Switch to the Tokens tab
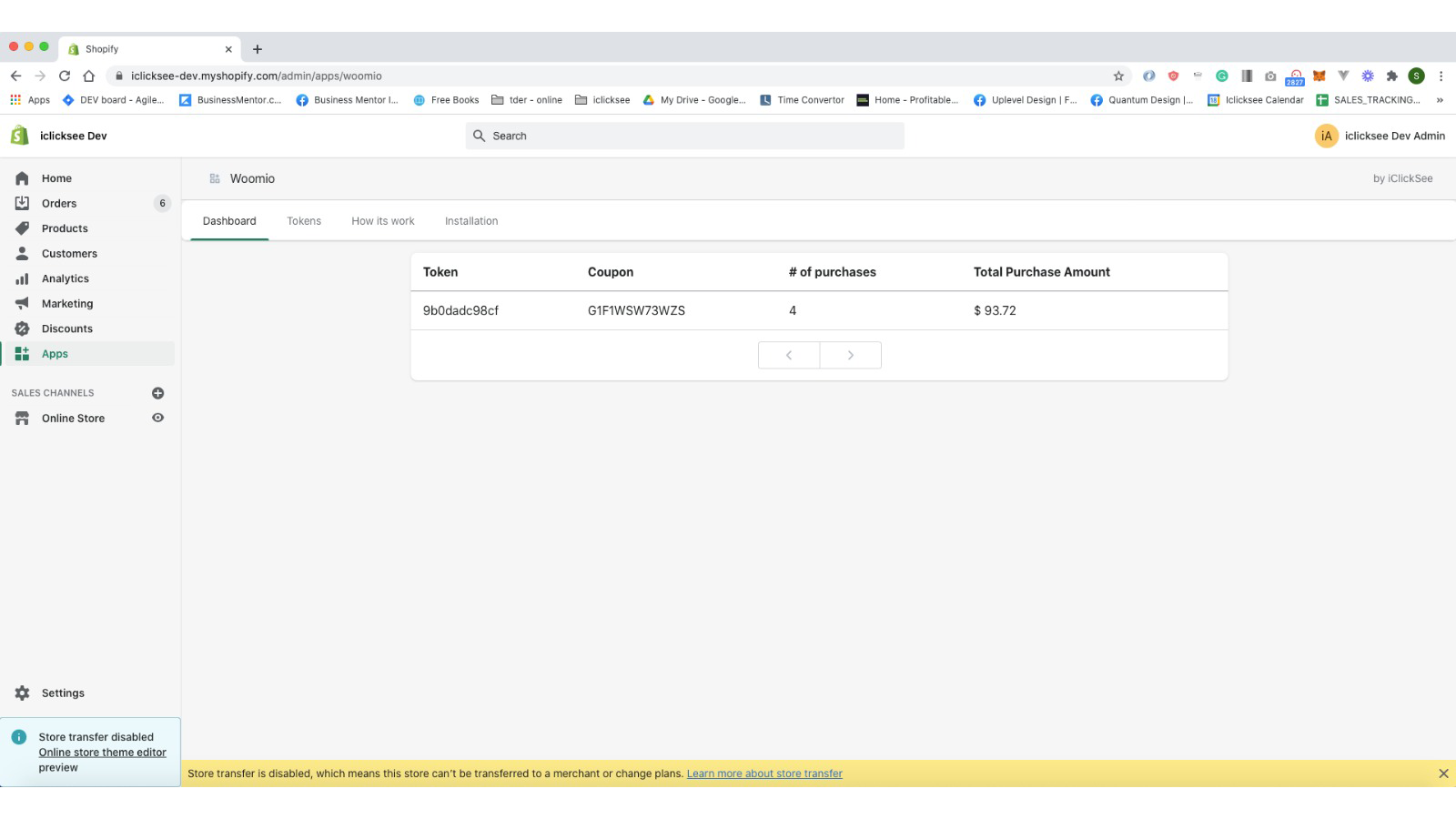 (x=304, y=221)
